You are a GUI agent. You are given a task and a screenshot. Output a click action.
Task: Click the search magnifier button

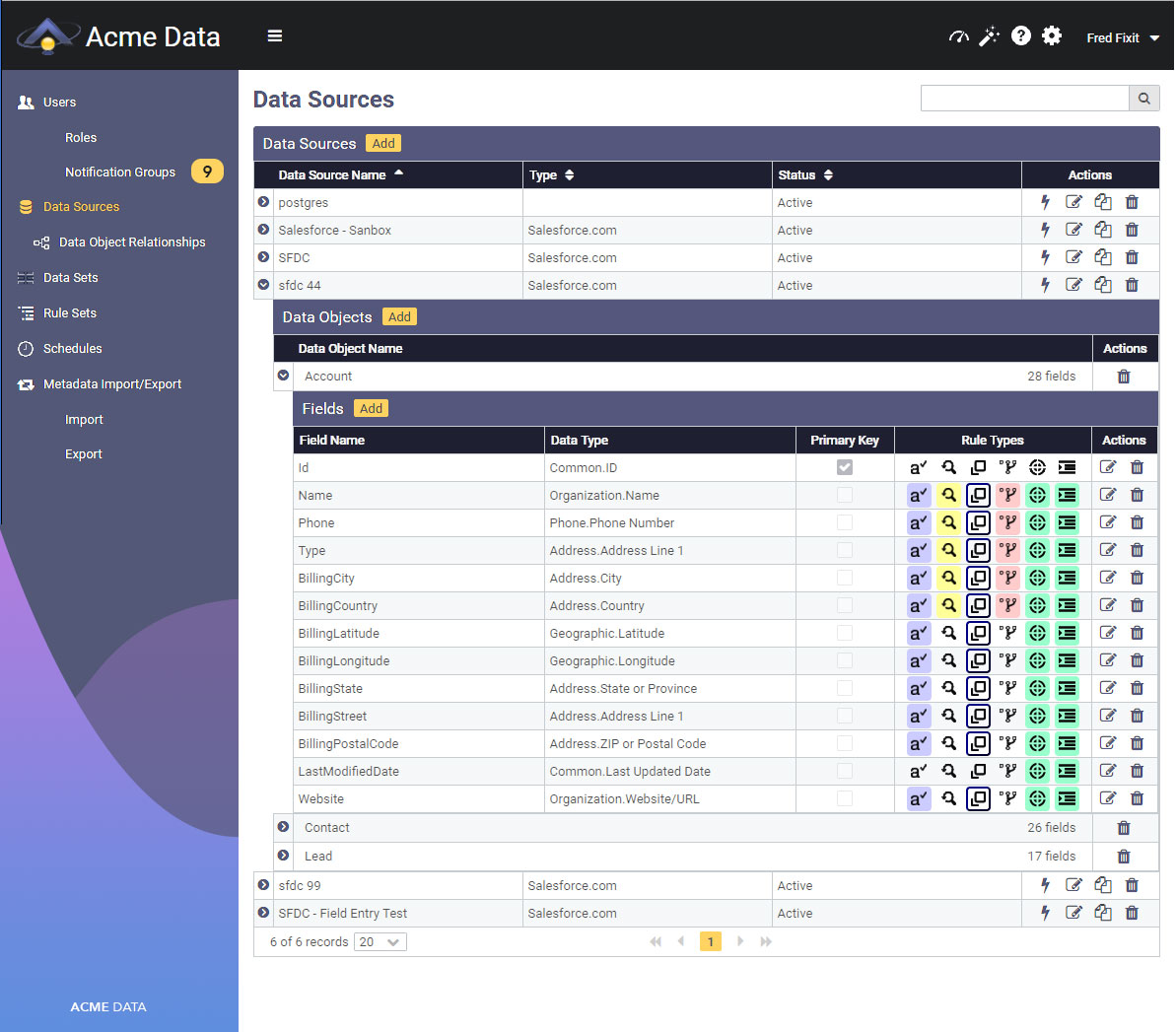coord(1143,99)
